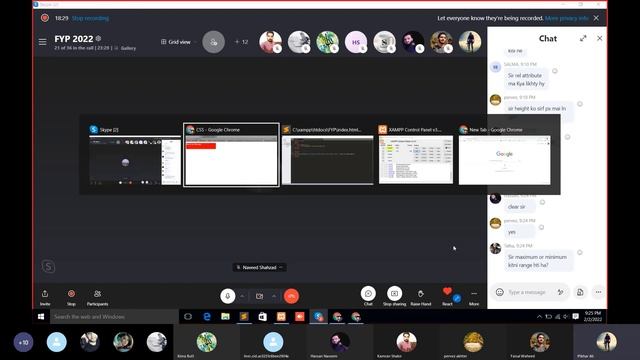Viewport: 640px width, 360px height.
Task: Show the +12 additional participants
Action: coord(241,42)
